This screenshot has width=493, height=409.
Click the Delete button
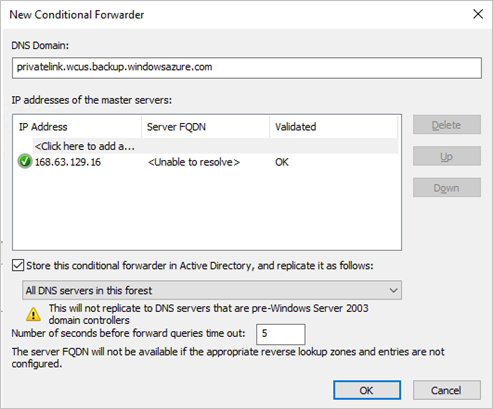[x=447, y=125]
